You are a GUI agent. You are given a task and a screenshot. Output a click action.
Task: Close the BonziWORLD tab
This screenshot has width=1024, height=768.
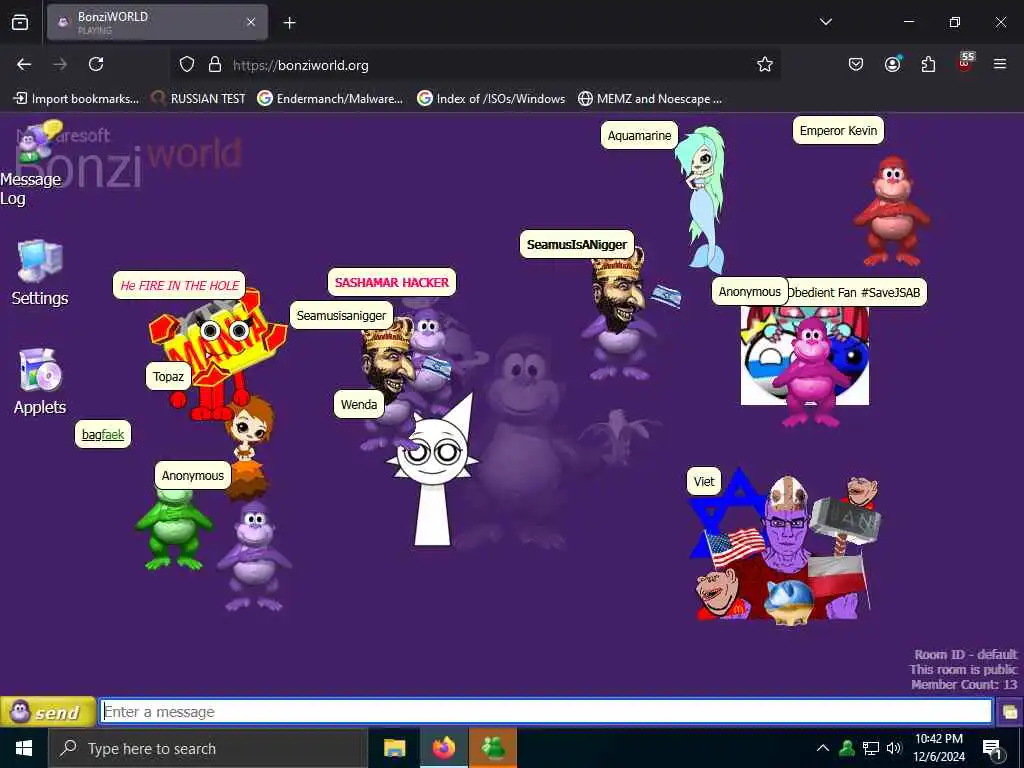[x=251, y=22]
